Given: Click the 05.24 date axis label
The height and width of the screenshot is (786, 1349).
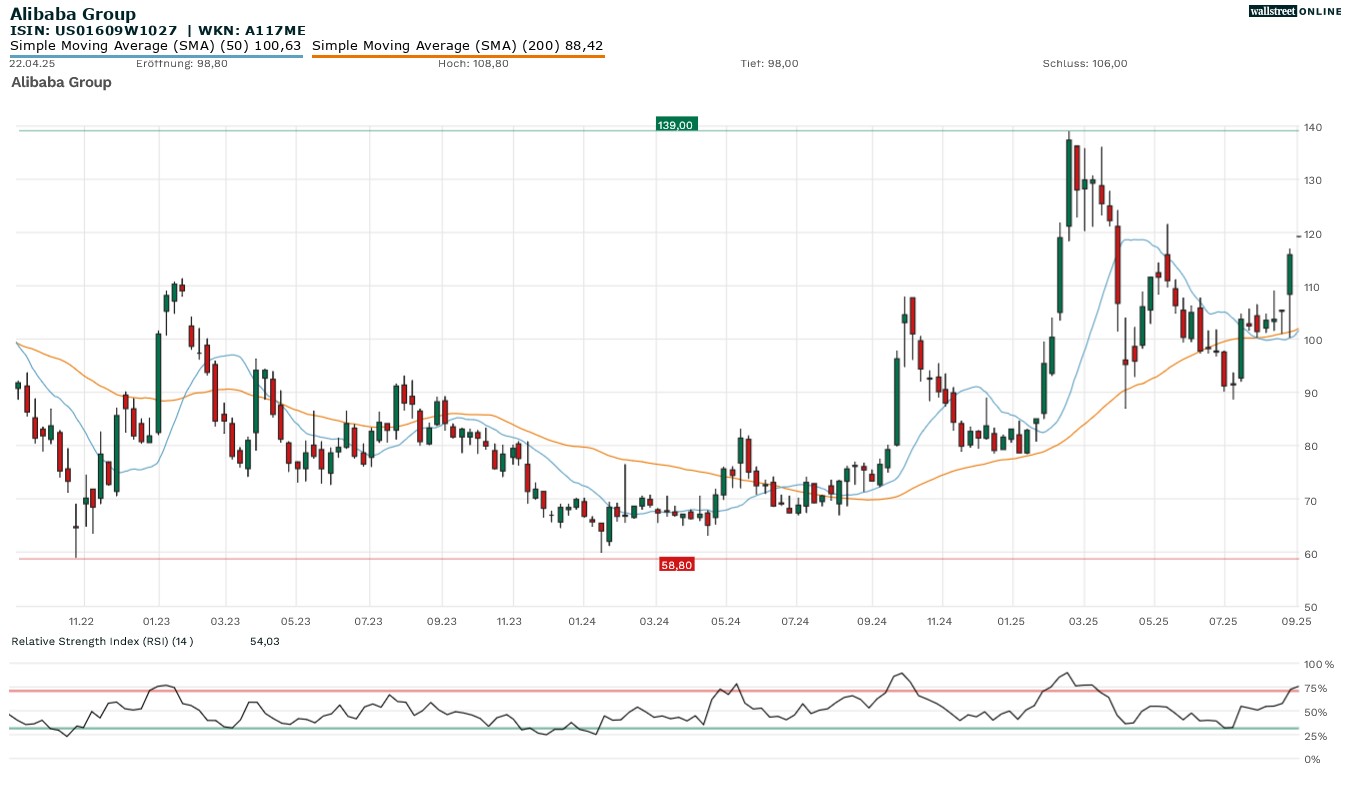Looking at the screenshot, I should 726,622.
